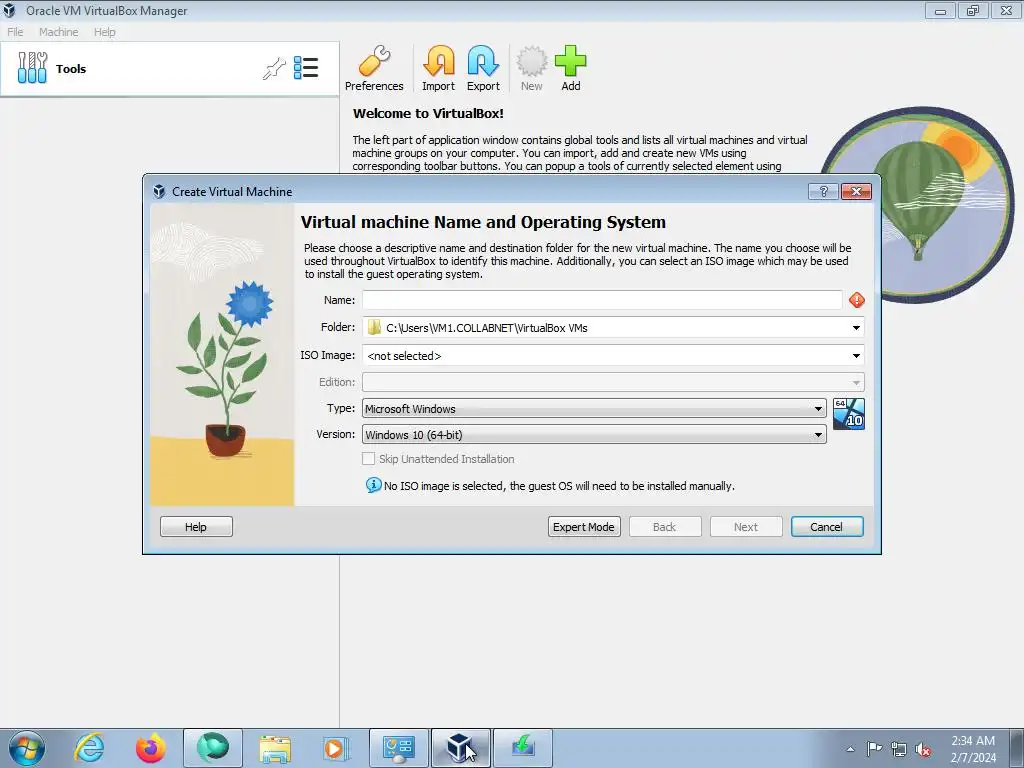This screenshot has width=1024, height=768.
Task: Open the installer icon on taskbar
Action: (x=522, y=748)
